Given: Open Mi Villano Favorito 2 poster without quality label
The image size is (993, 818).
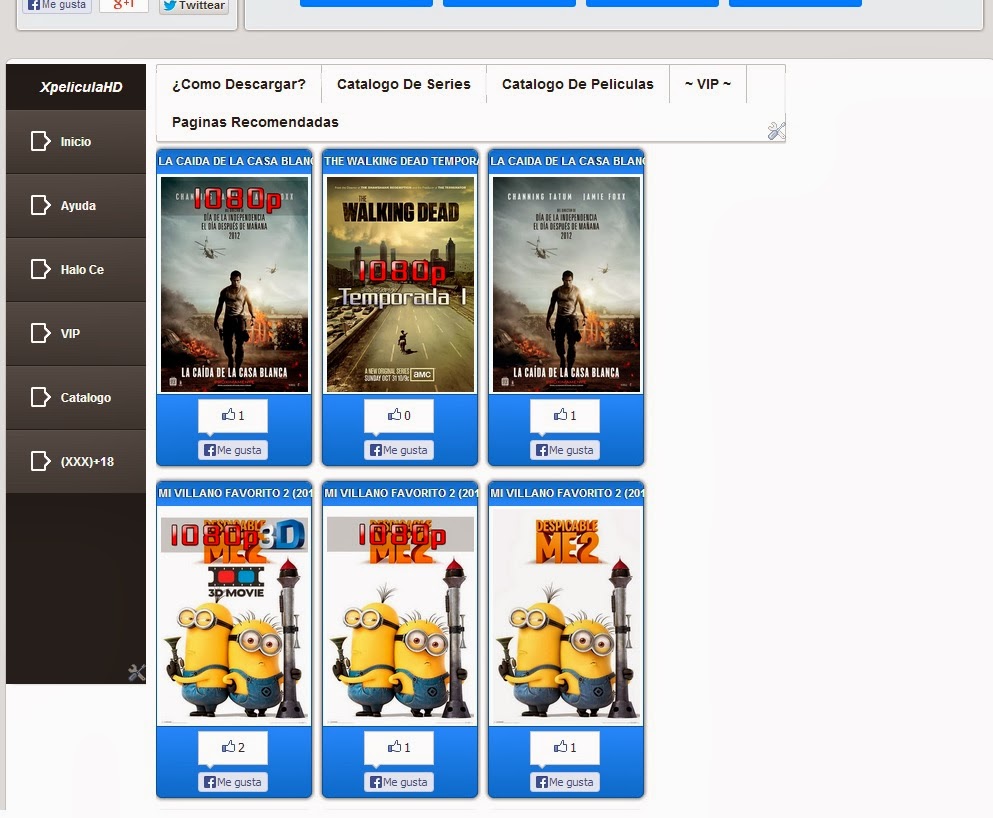Looking at the screenshot, I should 566,616.
